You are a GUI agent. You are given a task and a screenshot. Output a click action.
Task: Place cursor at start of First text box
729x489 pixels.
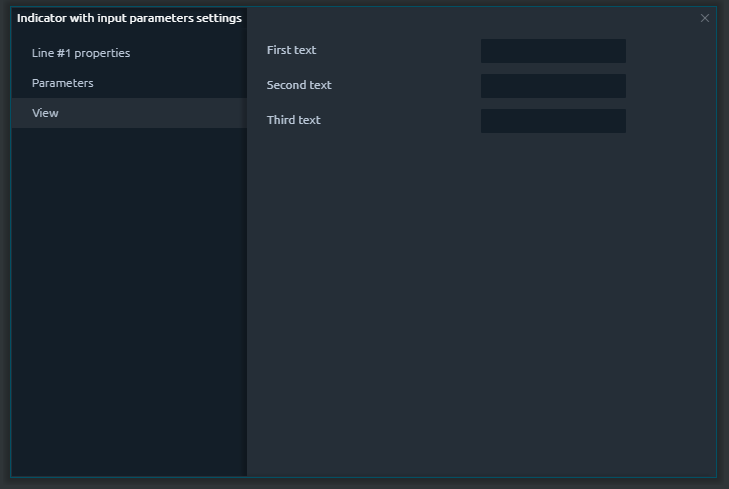point(485,51)
